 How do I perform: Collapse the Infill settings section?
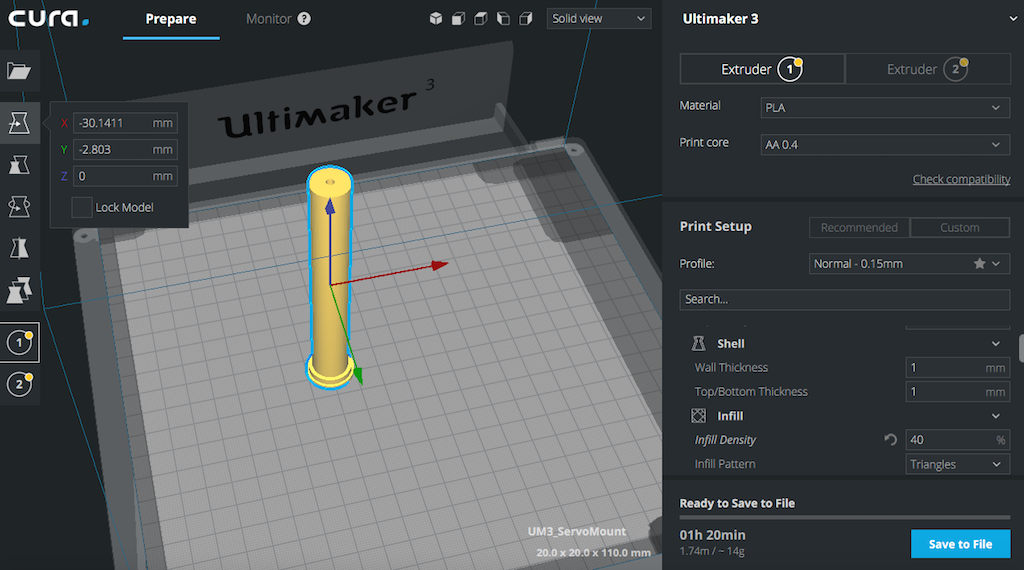tap(995, 416)
